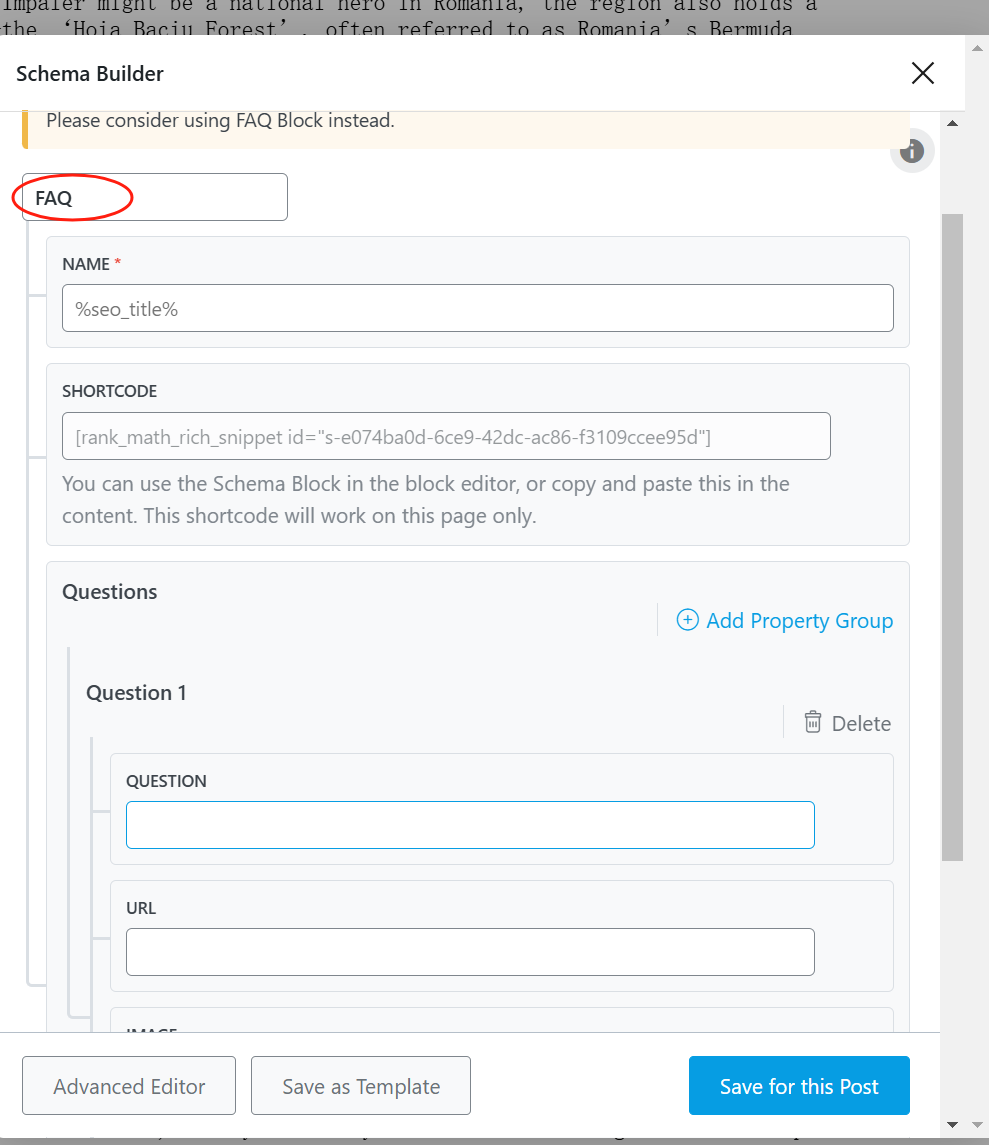Click the Questions group heading
The width and height of the screenshot is (989, 1145).
[109, 591]
